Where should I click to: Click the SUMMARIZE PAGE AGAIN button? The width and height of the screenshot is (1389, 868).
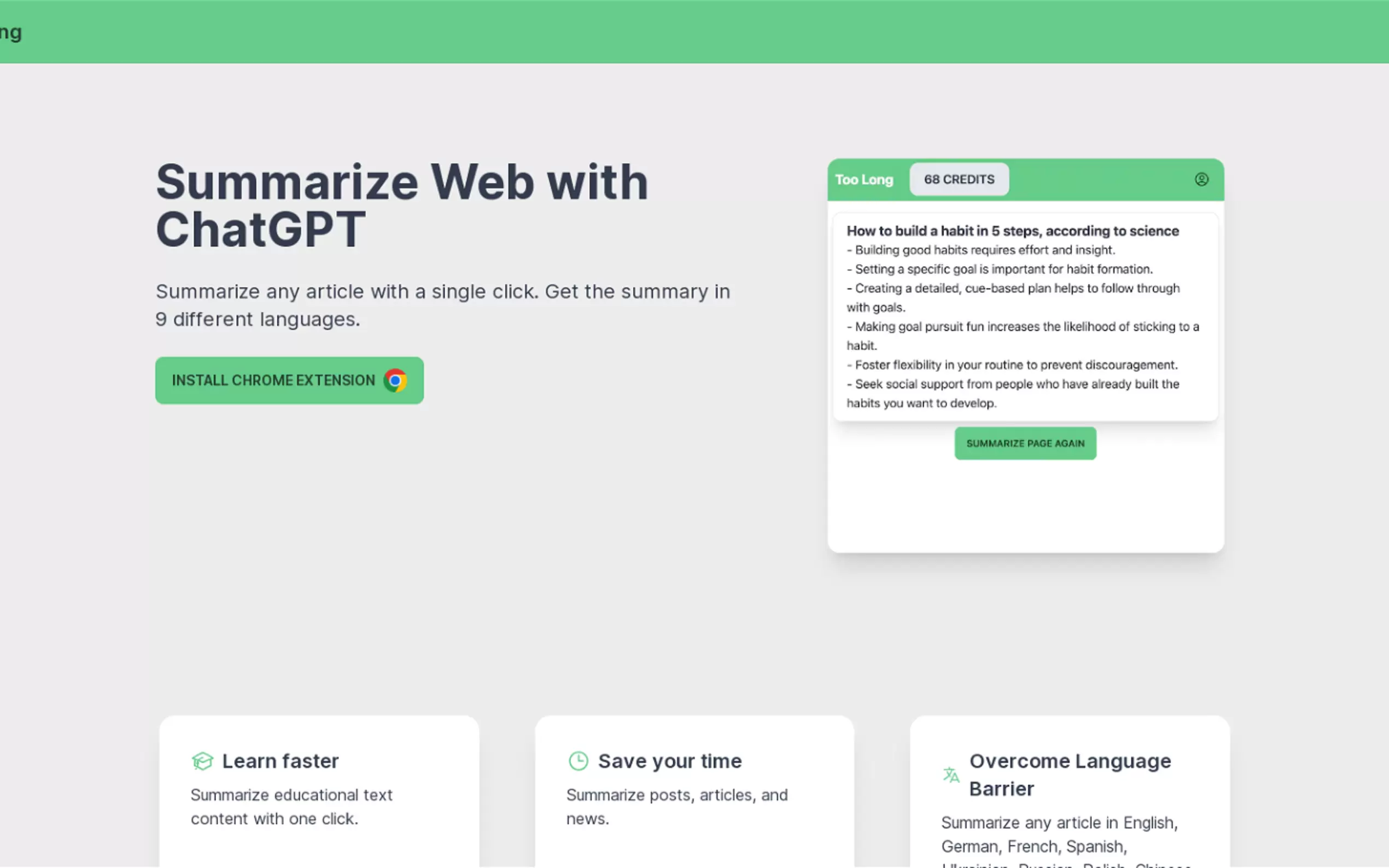click(x=1025, y=443)
